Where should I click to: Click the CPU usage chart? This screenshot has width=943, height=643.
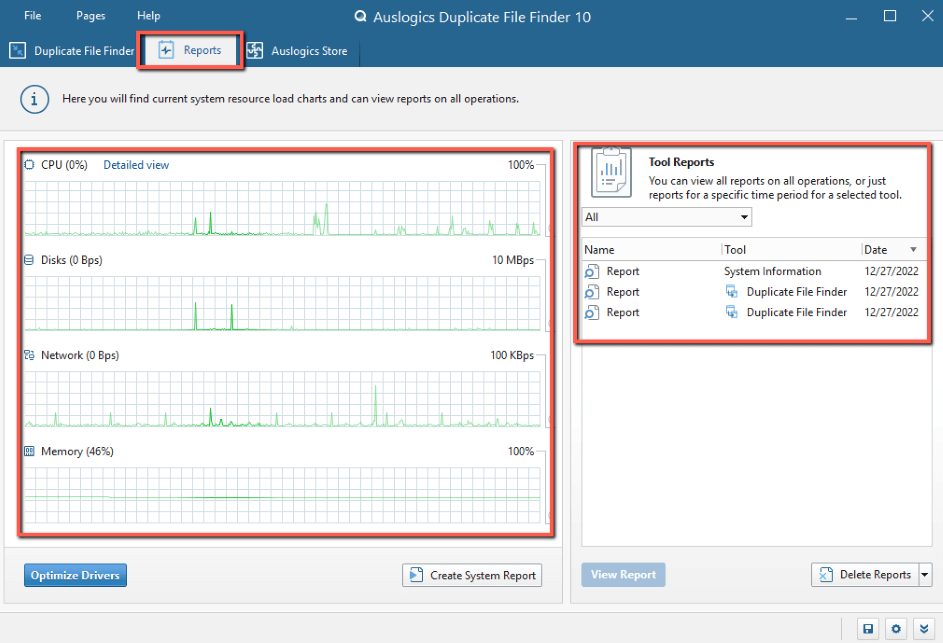pyautogui.click(x=283, y=208)
